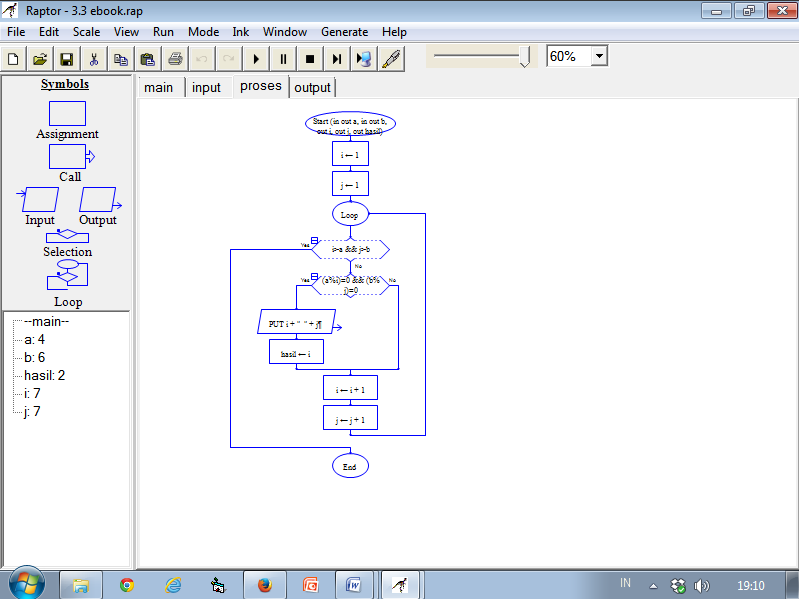The height and width of the screenshot is (599, 799).
Task: Open Firefox from the taskbar
Action: [x=264, y=585]
